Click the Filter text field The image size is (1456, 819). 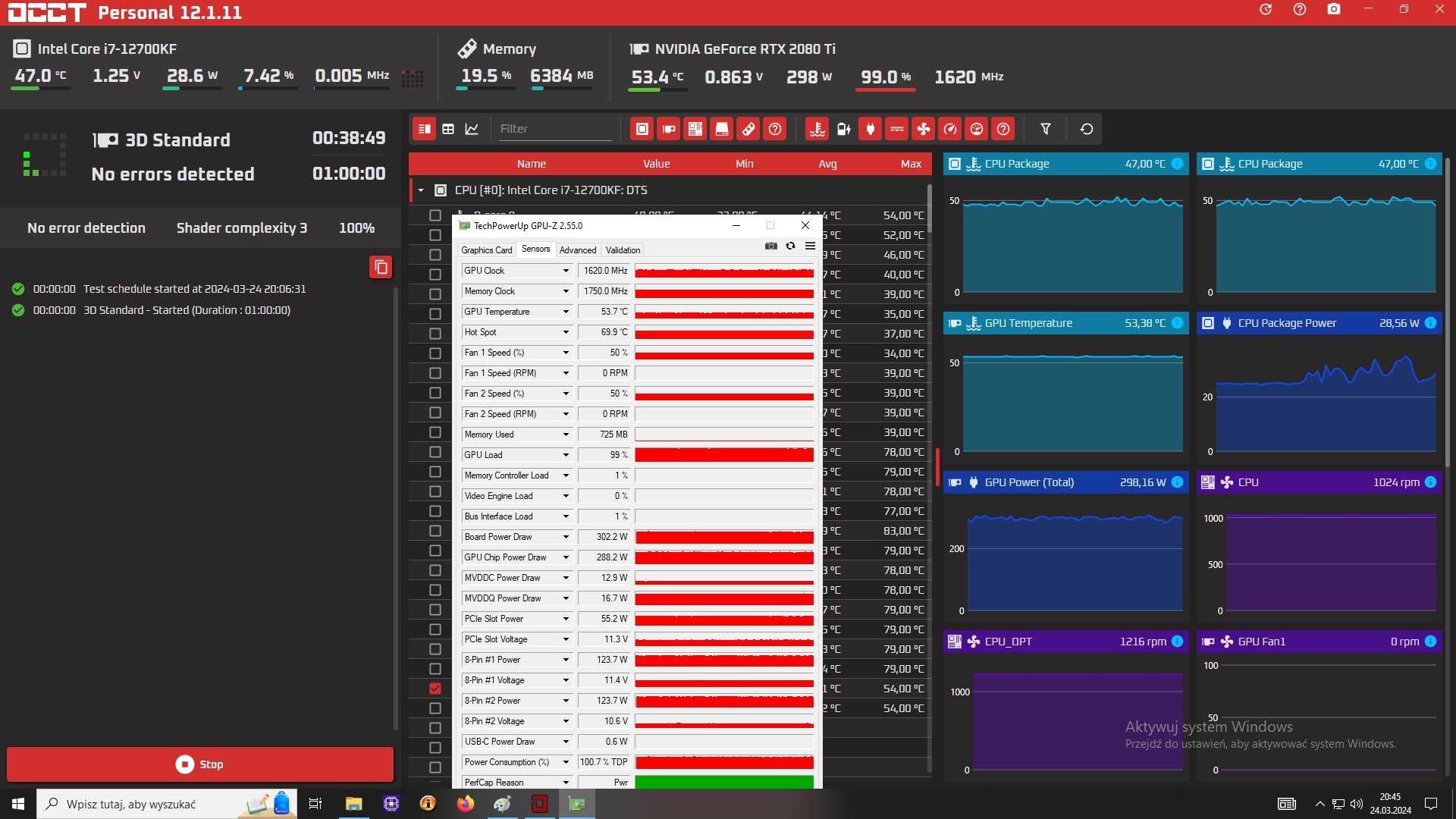pos(555,129)
